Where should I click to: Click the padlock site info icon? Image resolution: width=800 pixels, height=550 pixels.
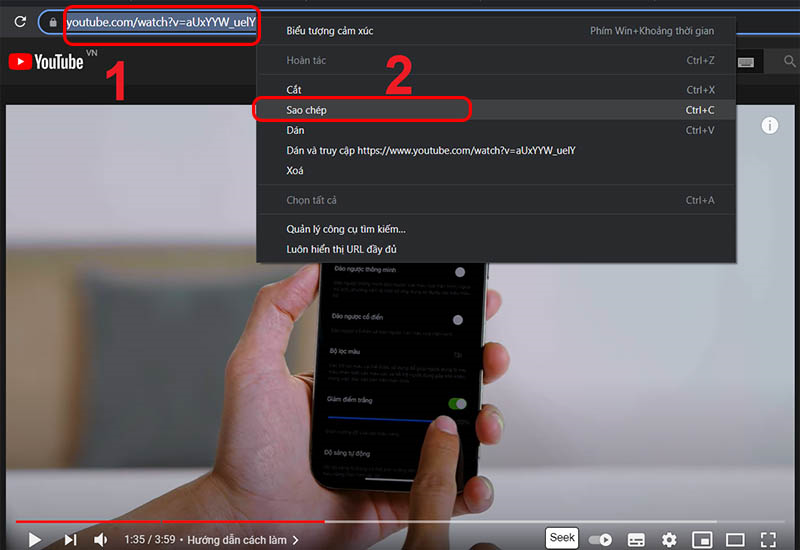coord(53,22)
